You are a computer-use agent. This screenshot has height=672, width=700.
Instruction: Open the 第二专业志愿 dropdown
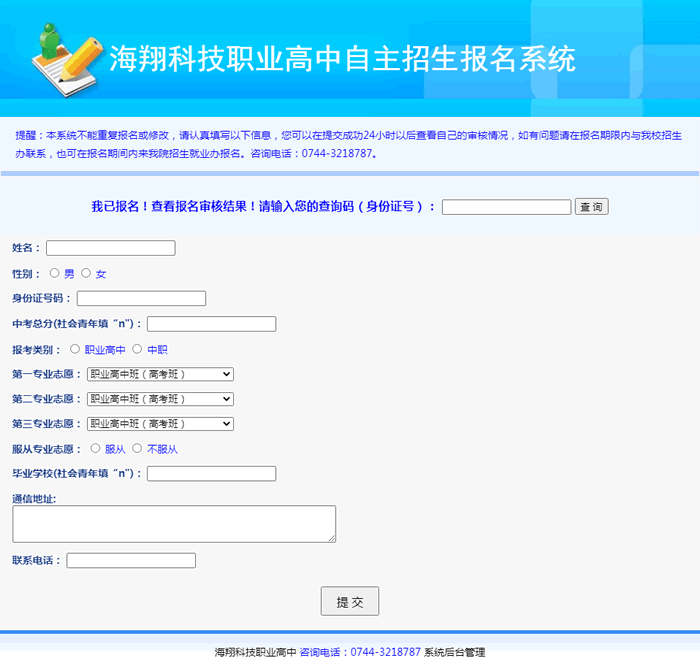(160, 399)
